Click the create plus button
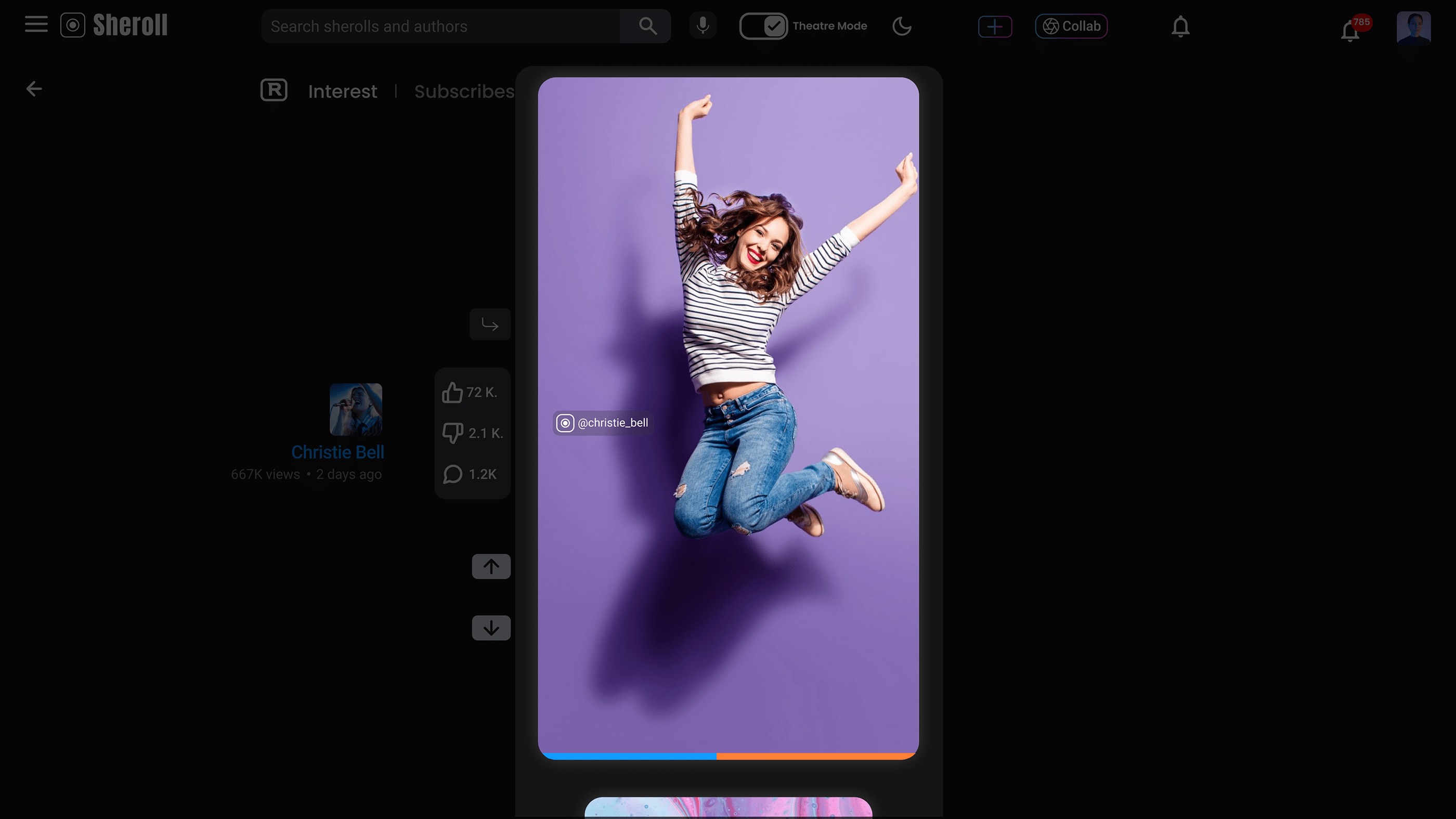The image size is (1456, 819). (x=995, y=27)
